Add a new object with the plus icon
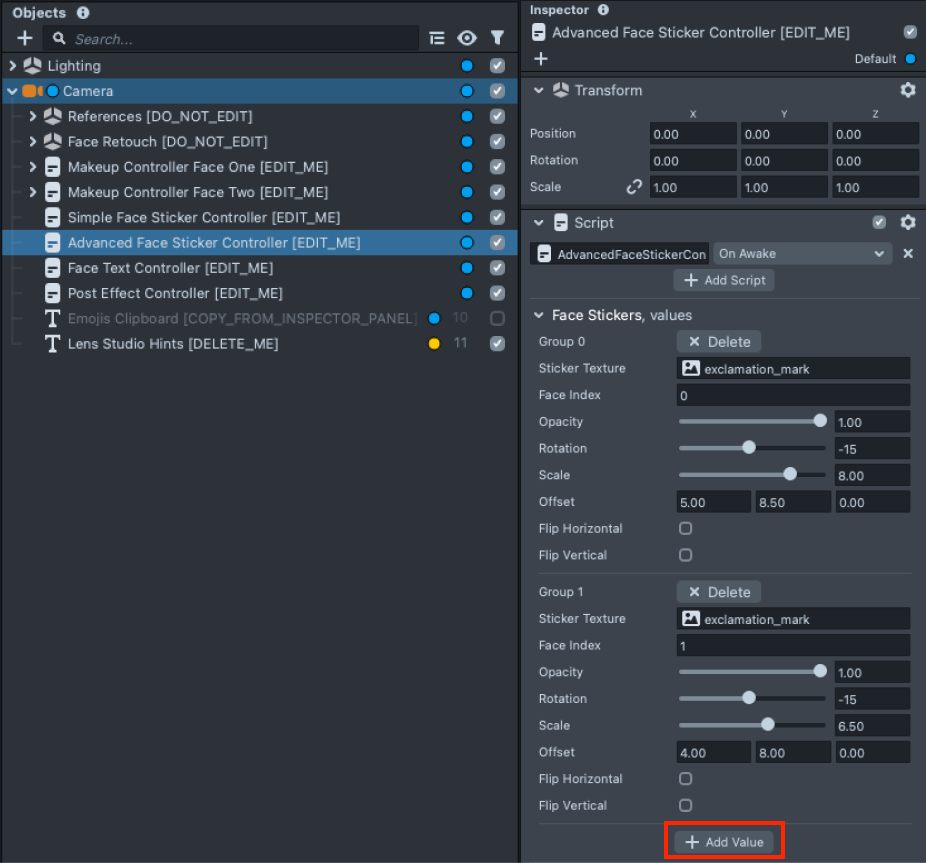The image size is (926, 863). coord(22,37)
